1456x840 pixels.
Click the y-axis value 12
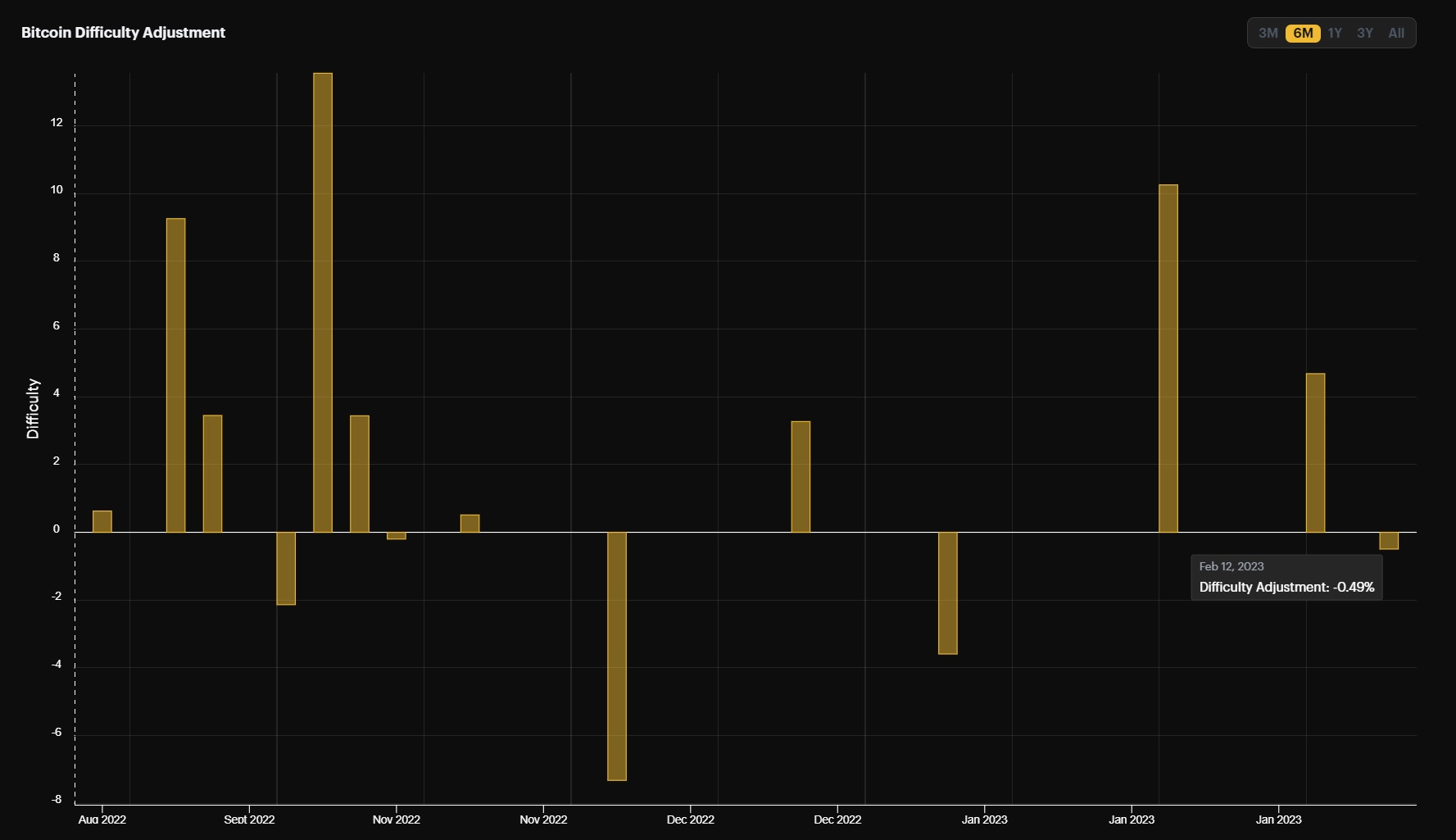tap(57, 123)
